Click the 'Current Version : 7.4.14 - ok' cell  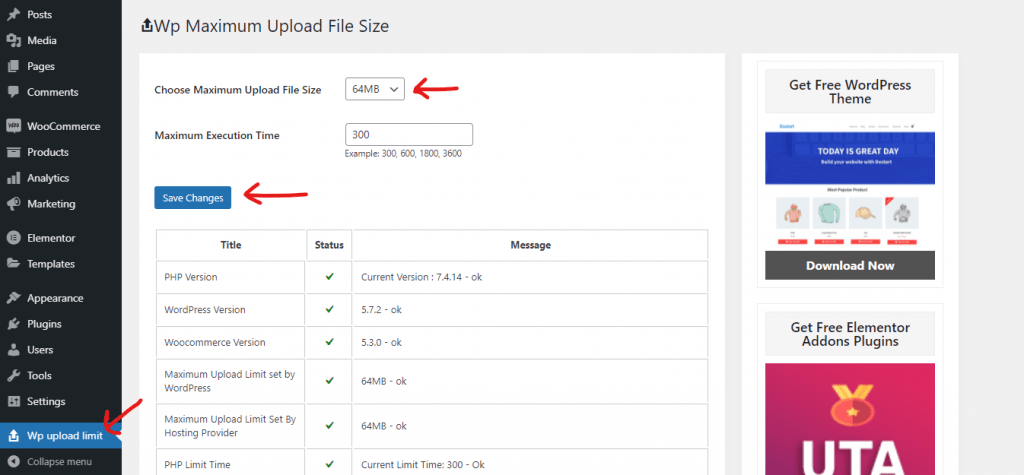(530, 277)
